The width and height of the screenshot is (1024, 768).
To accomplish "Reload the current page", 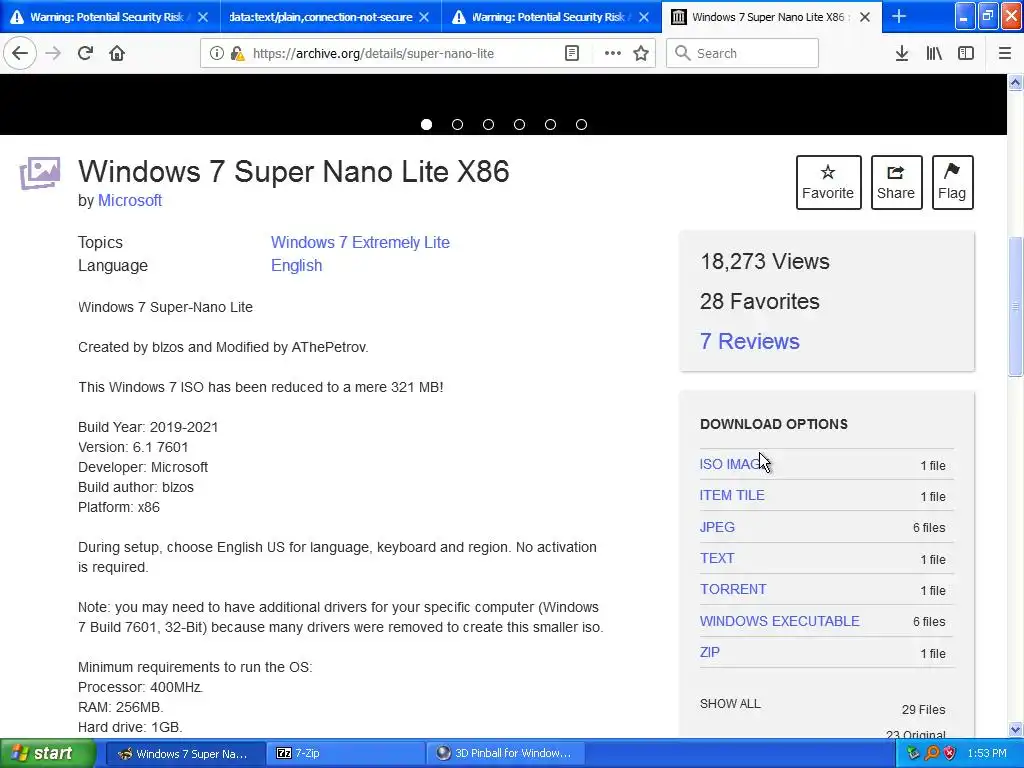I will [85, 54].
